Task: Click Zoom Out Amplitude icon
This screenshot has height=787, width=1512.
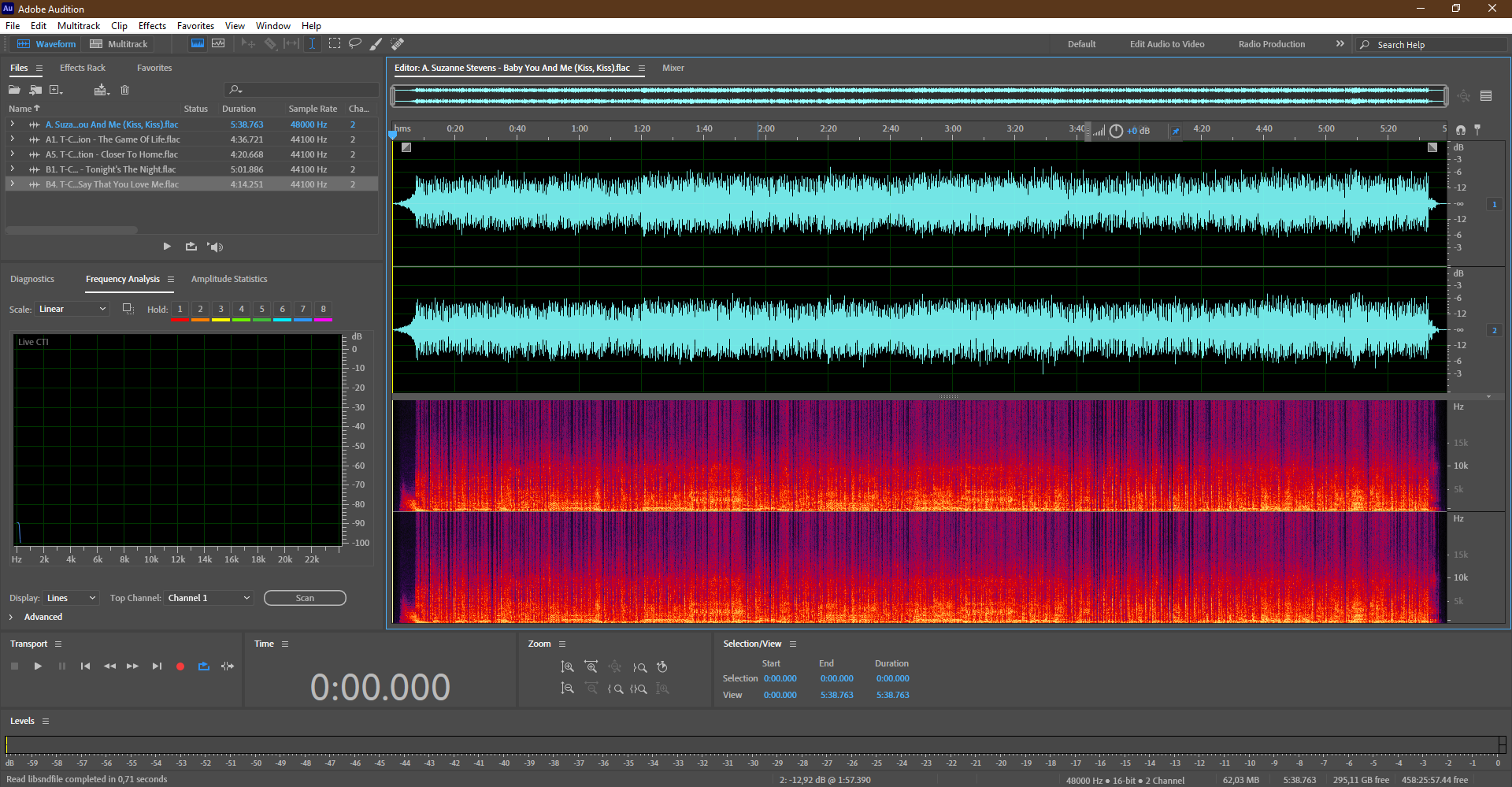Action: click(567, 689)
